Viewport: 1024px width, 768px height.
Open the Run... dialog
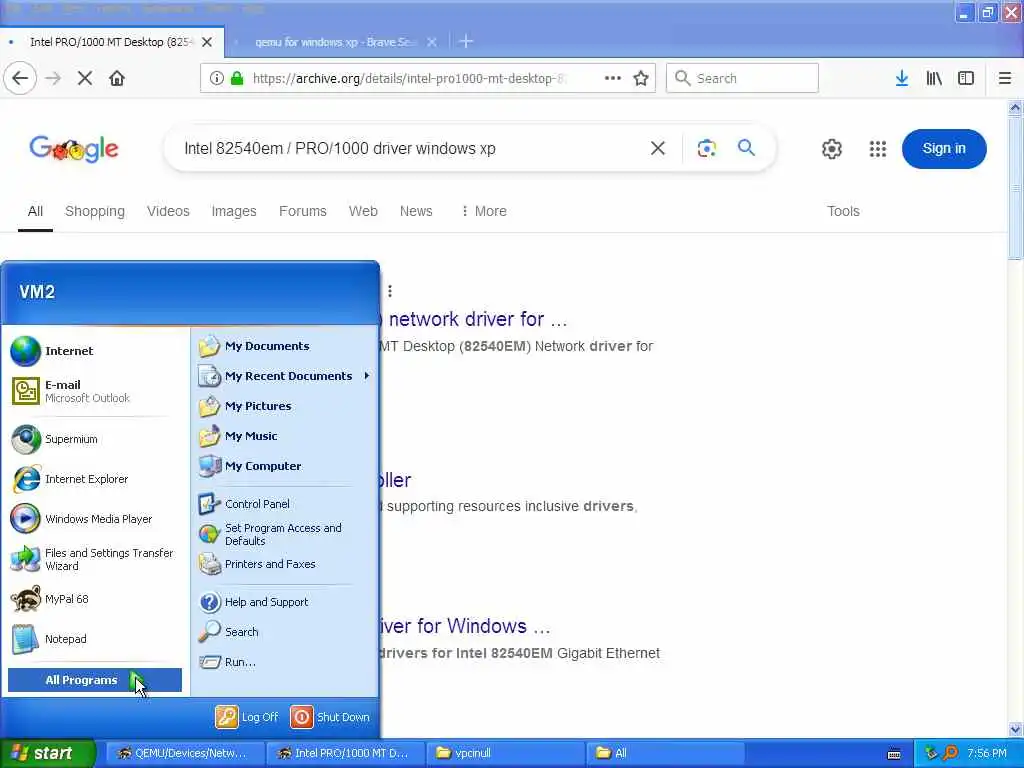[x=284, y=662]
